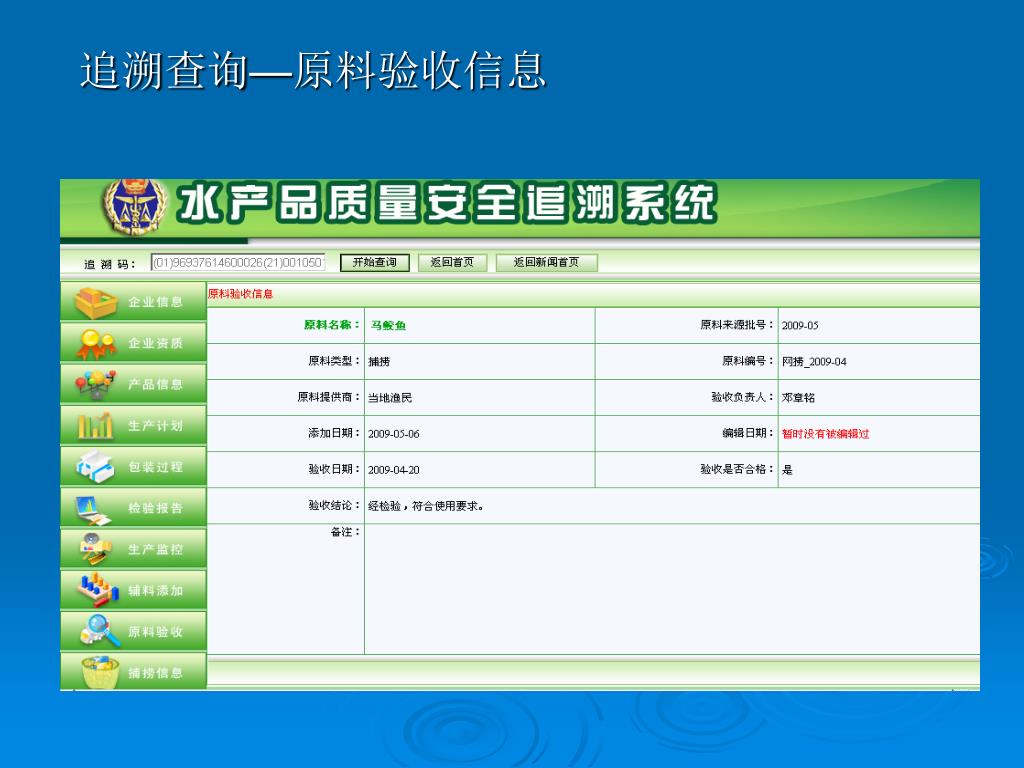Click the 追溯码 input field
This screenshot has width=1024, height=768.
238,263
